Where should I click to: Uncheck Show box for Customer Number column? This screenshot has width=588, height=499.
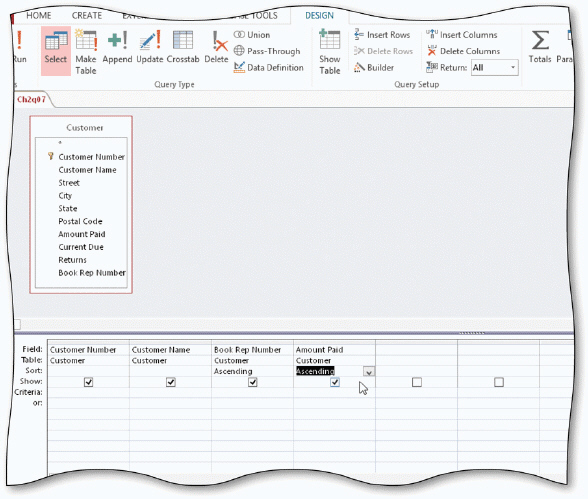coord(88,382)
